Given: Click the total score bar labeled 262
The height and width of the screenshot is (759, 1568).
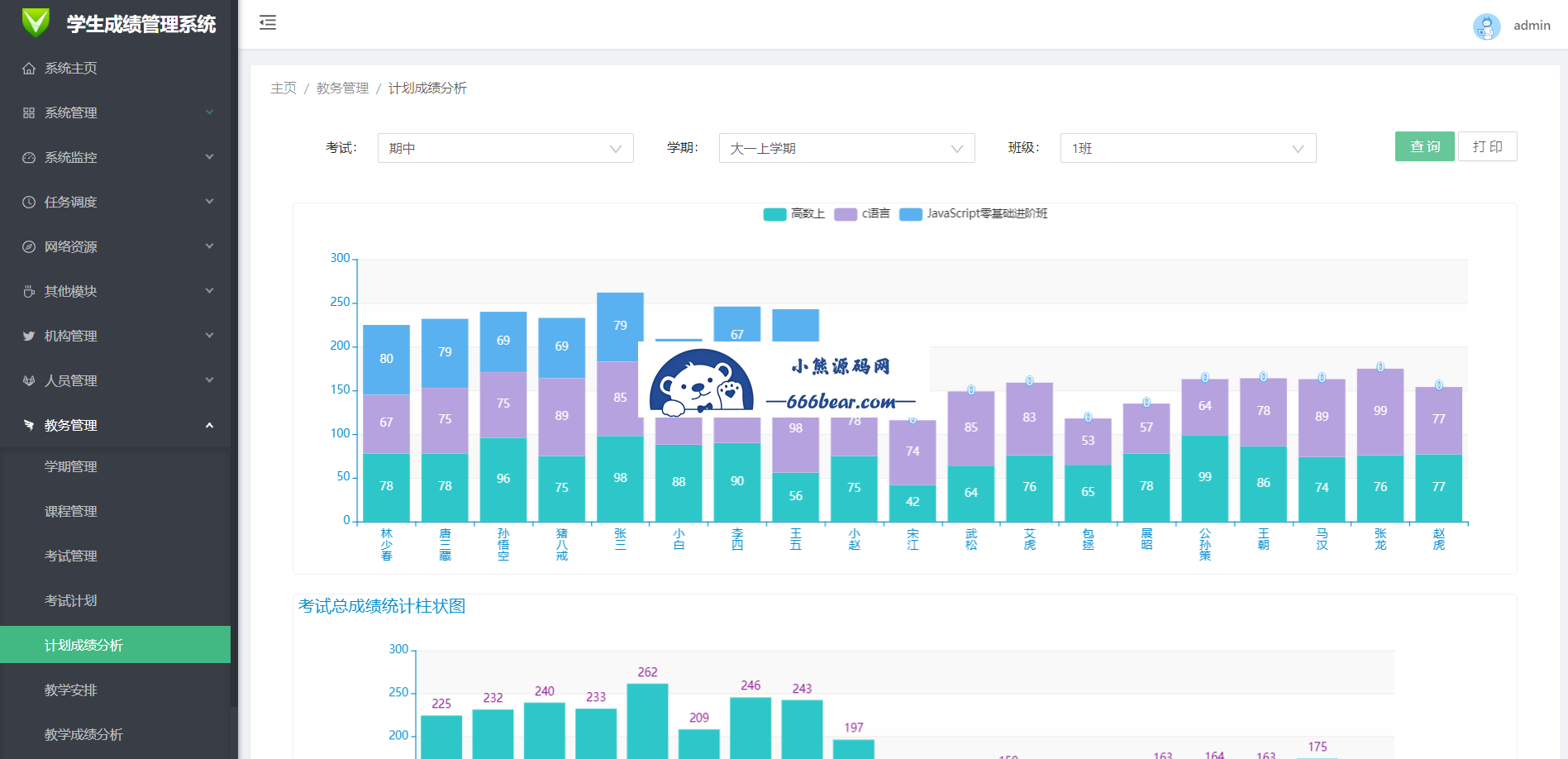Looking at the screenshot, I should (x=647, y=721).
